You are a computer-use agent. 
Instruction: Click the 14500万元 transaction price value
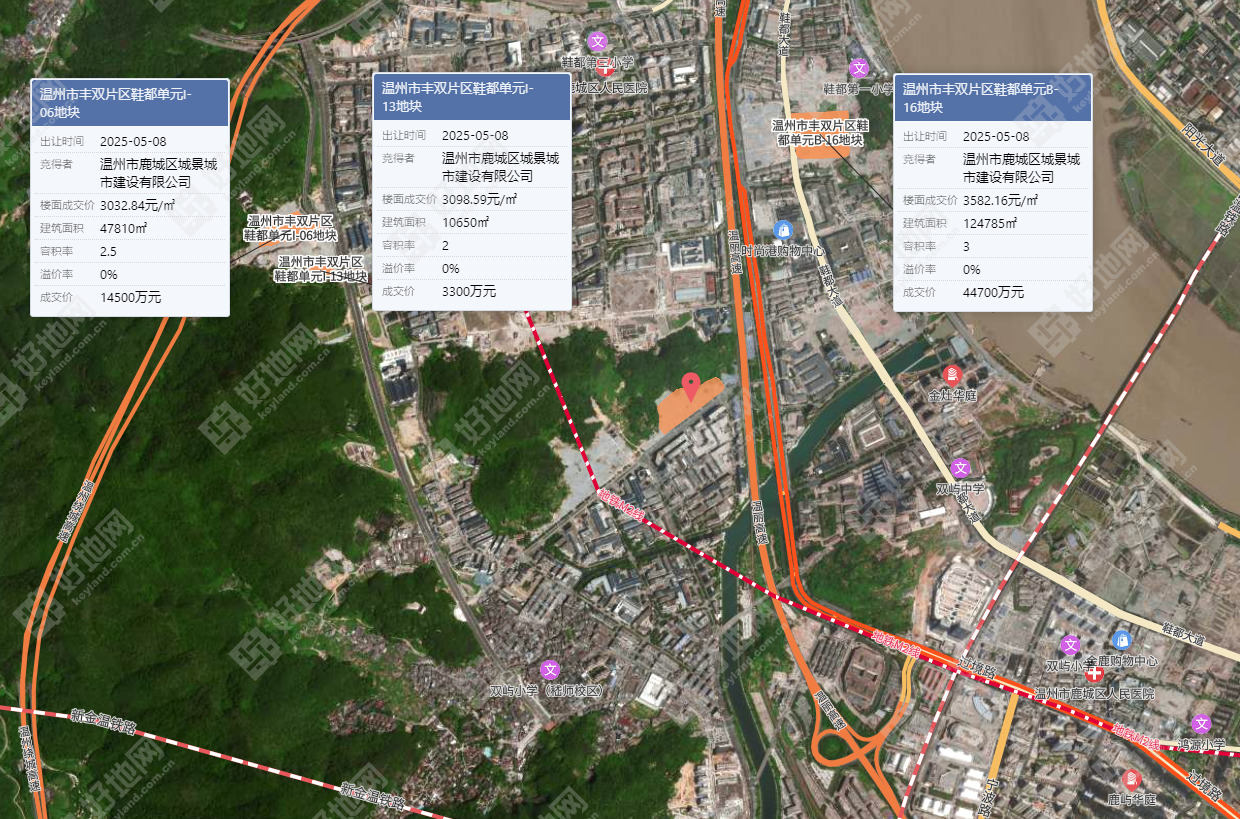point(130,297)
